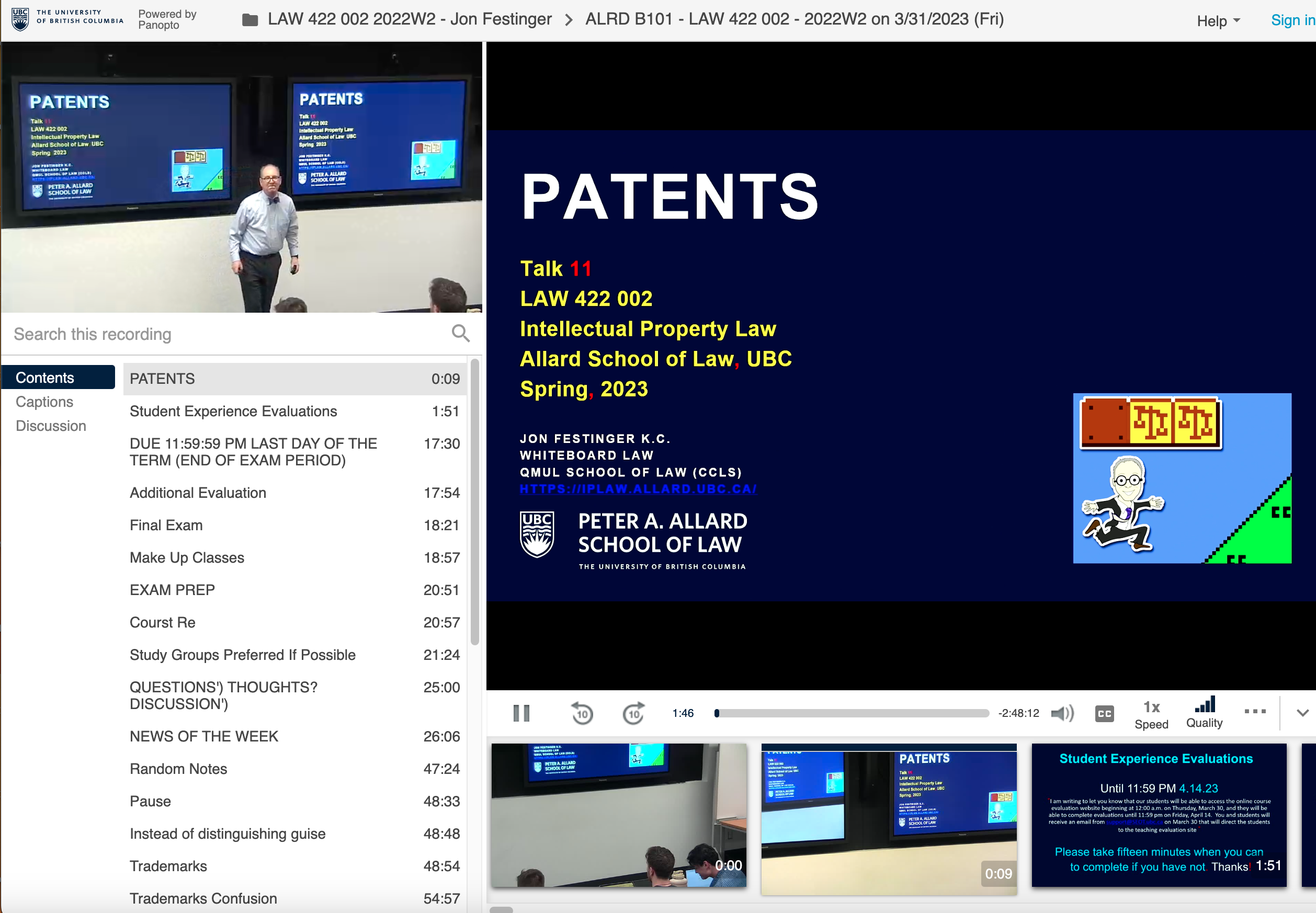Jump to NEWS OF THE WEEK entry
The height and width of the screenshot is (913, 1316).
(x=294, y=736)
